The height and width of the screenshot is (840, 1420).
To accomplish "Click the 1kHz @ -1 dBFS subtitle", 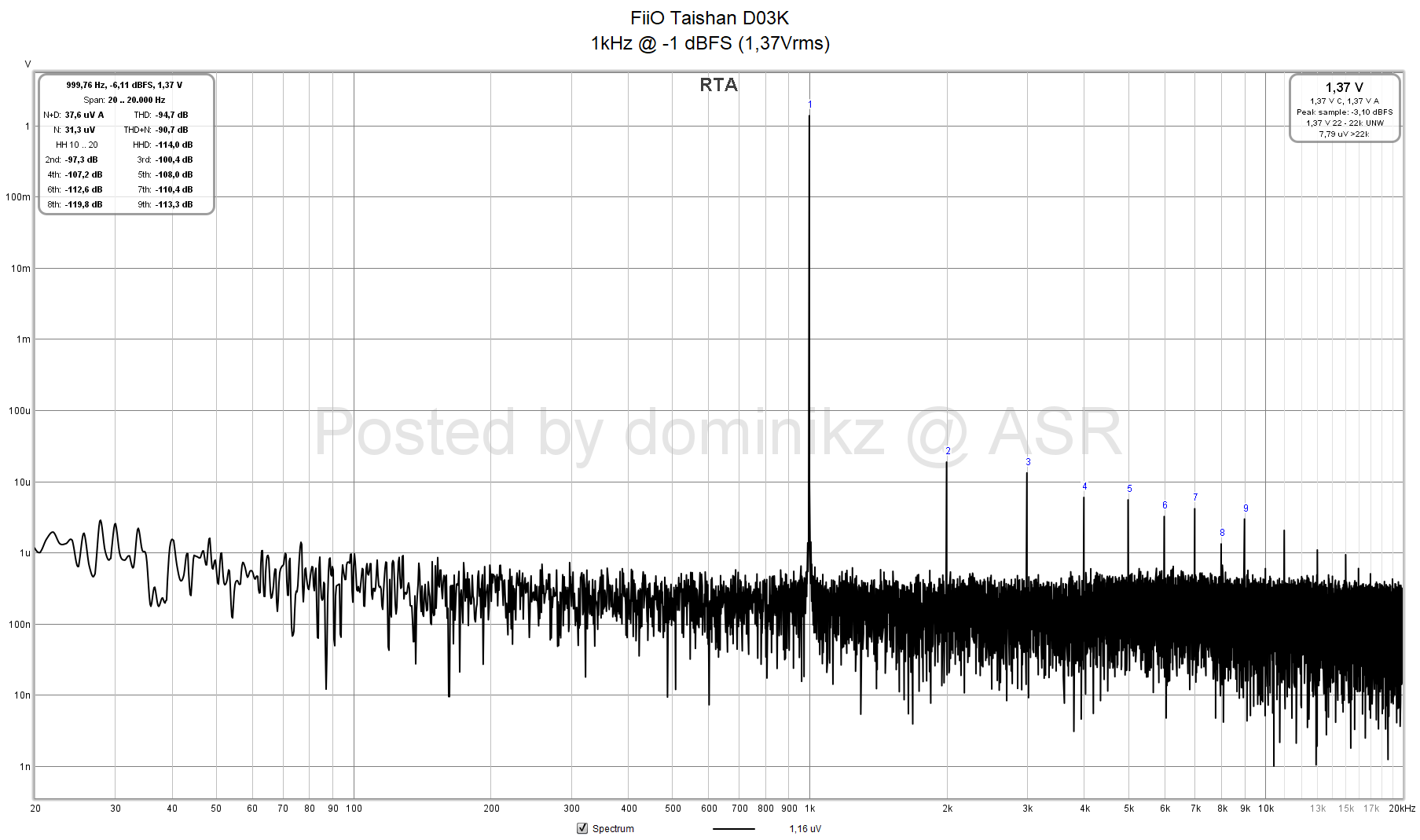I will click(x=710, y=43).
